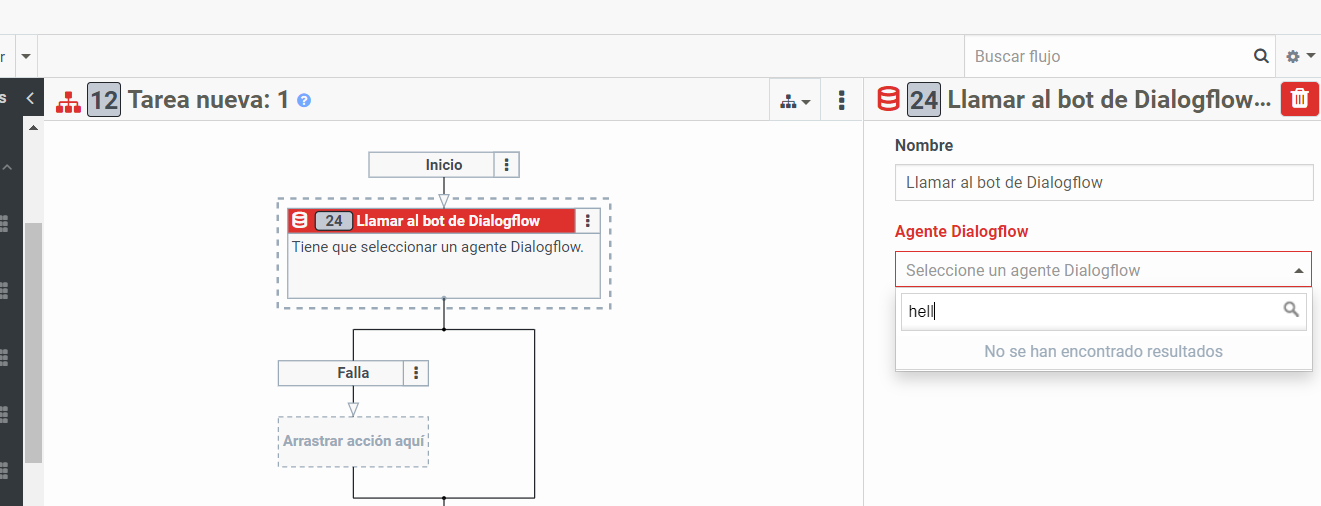Focus the Buscar flujo search field

[1110, 56]
